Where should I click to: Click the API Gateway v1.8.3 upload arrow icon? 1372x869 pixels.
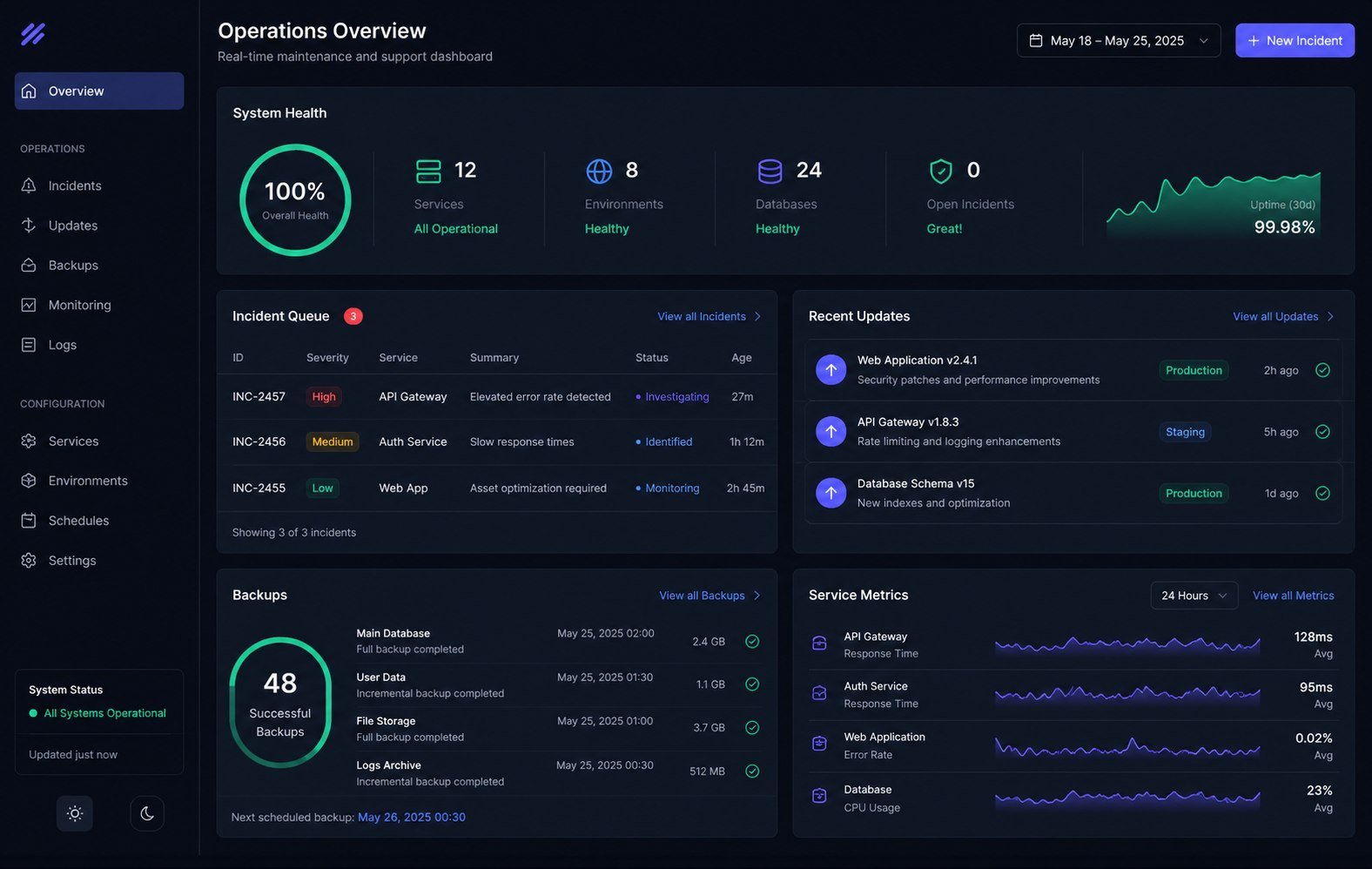[x=831, y=431]
